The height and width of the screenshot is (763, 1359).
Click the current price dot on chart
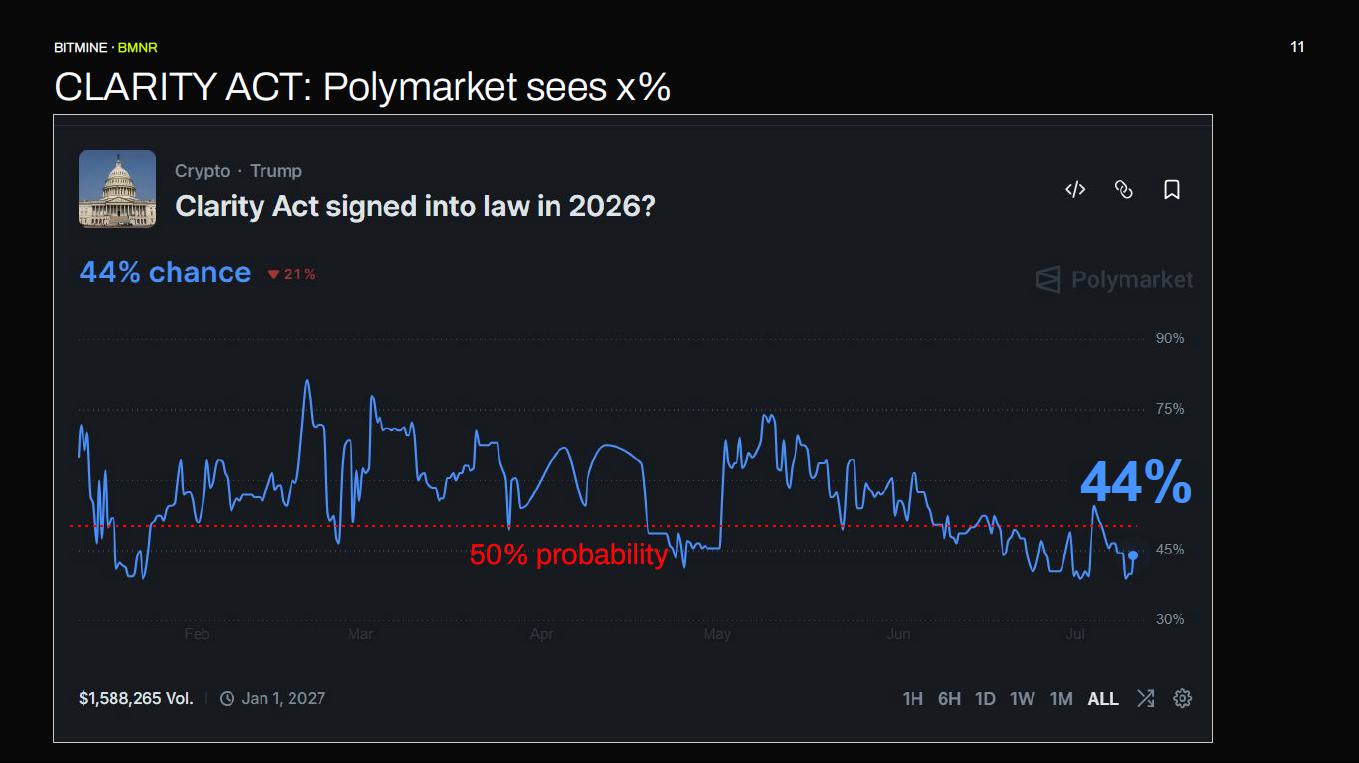point(1132,555)
